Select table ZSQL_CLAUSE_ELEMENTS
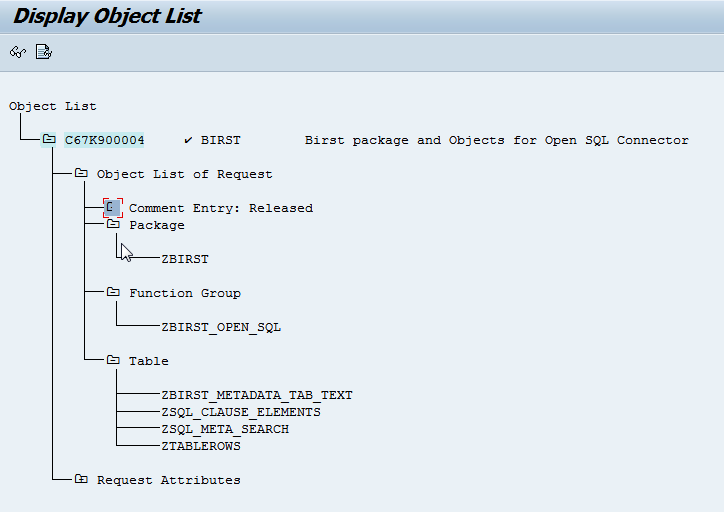This screenshot has height=512, width=724. (x=240, y=412)
